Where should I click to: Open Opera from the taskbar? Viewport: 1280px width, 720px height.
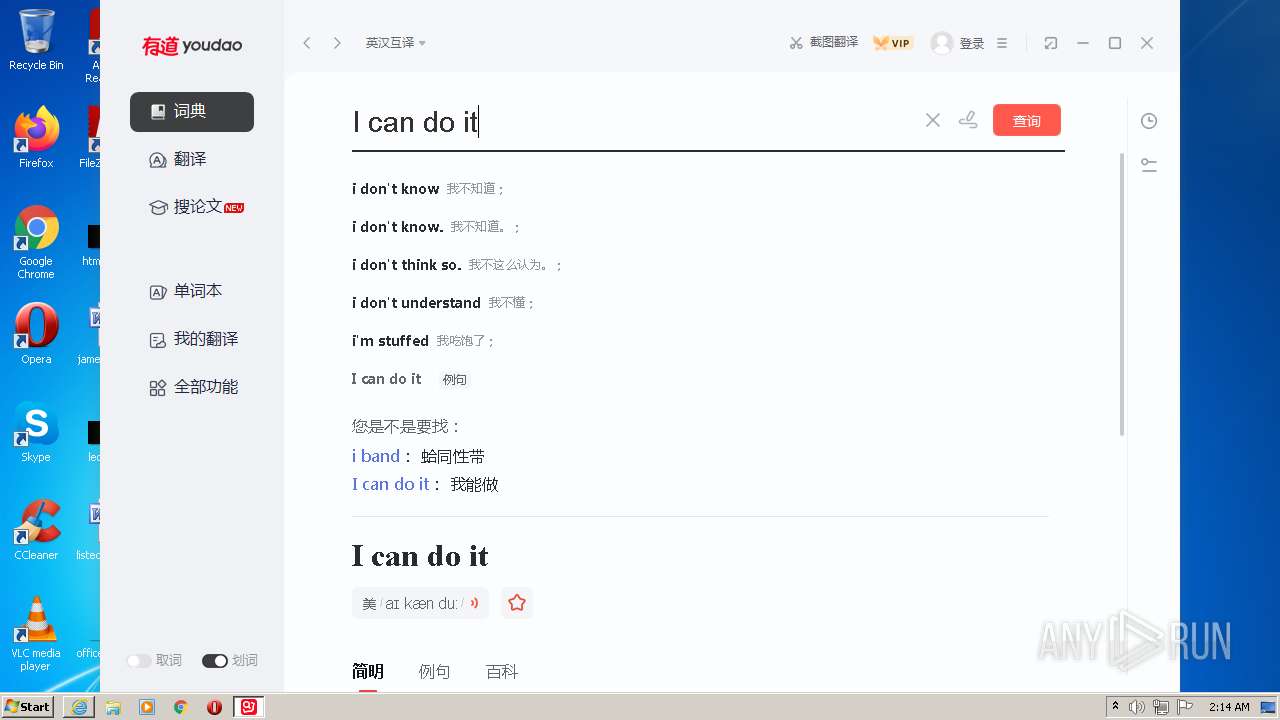pos(214,707)
